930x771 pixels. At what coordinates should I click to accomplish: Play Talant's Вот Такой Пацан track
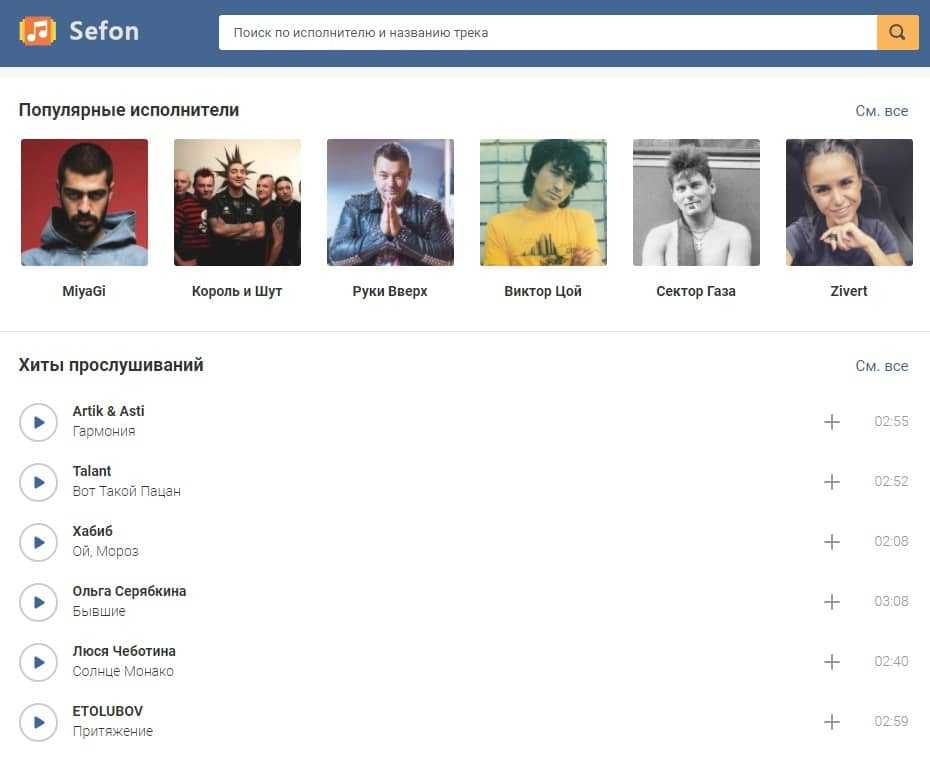[x=39, y=482]
